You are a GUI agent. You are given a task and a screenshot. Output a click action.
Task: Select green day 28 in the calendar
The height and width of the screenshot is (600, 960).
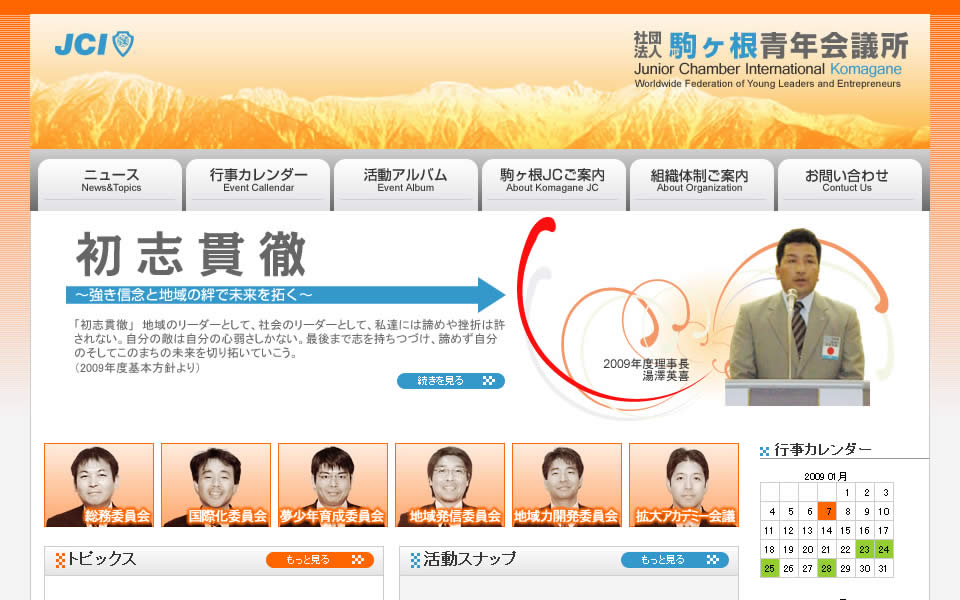click(x=827, y=568)
